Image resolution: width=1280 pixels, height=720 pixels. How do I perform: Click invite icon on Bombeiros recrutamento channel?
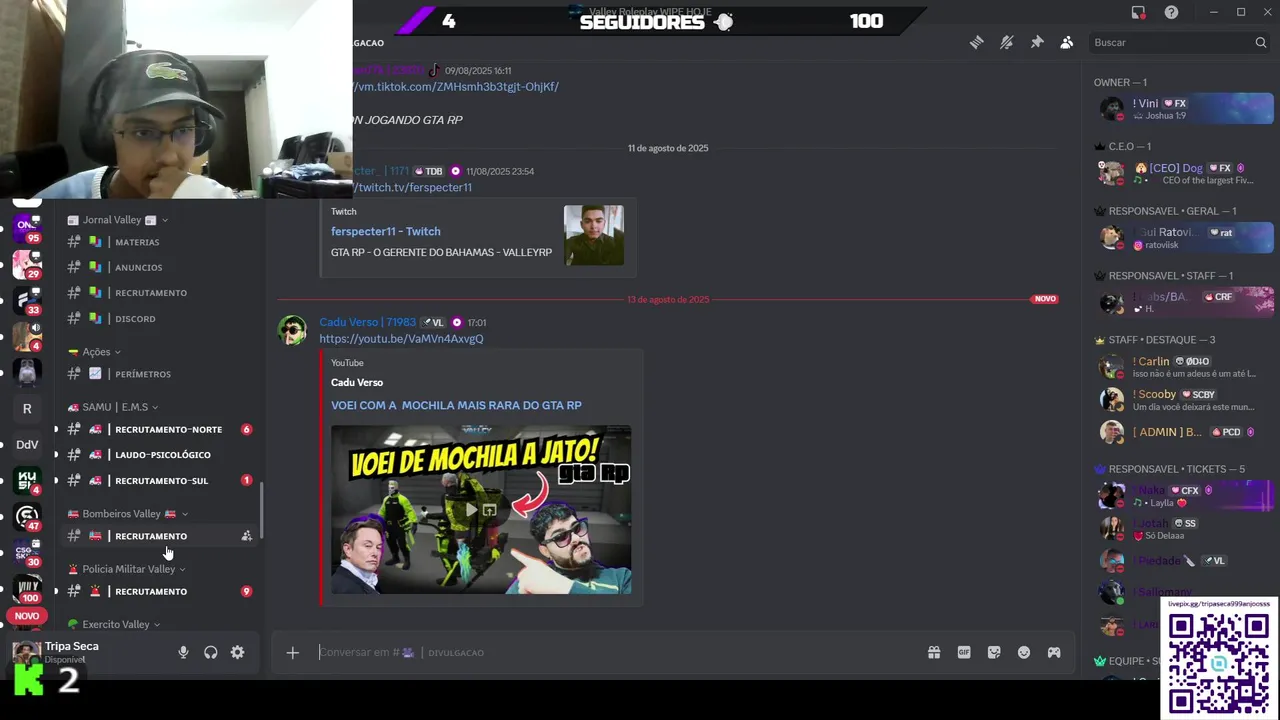click(246, 536)
